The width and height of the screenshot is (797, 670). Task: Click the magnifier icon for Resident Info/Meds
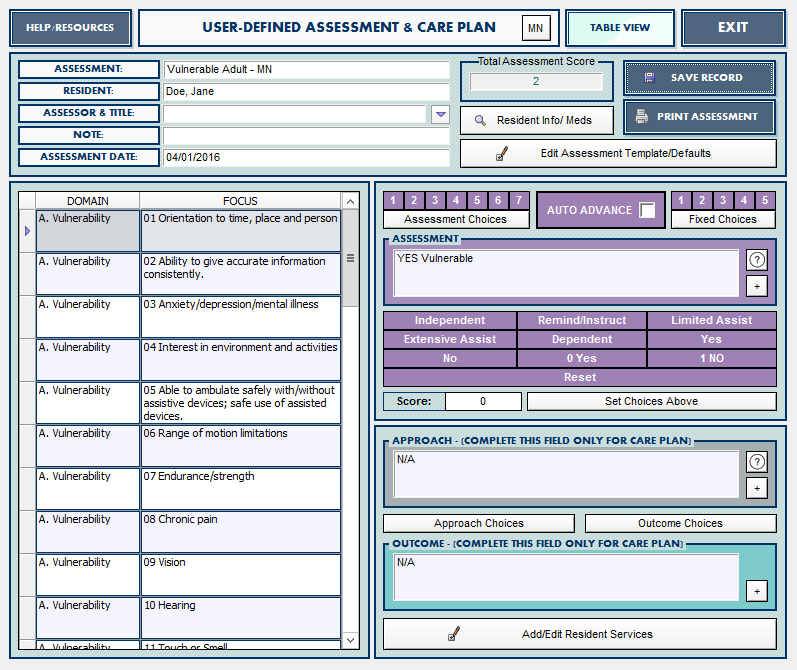479,120
